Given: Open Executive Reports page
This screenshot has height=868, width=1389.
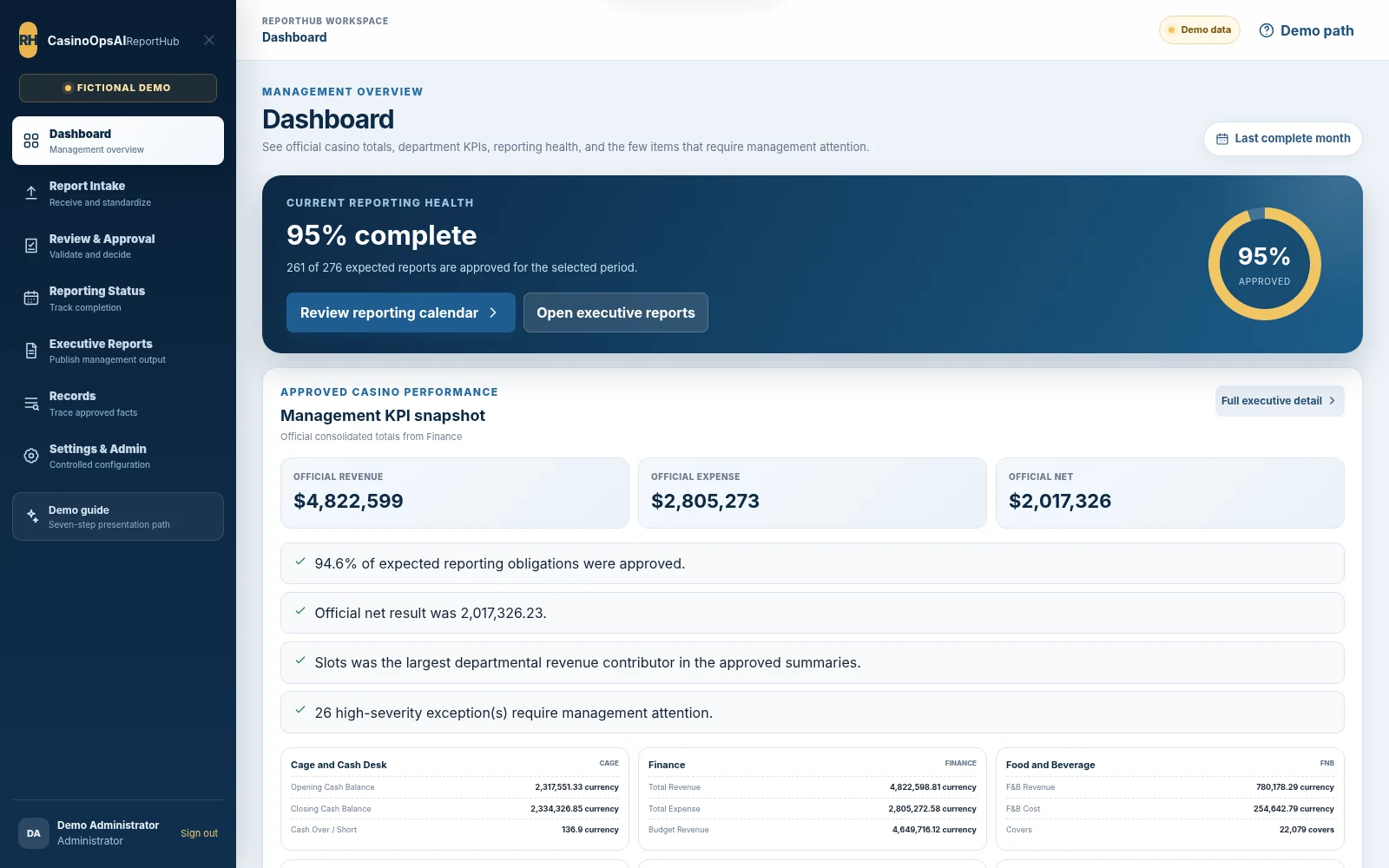Looking at the screenshot, I should click(118, 351).
